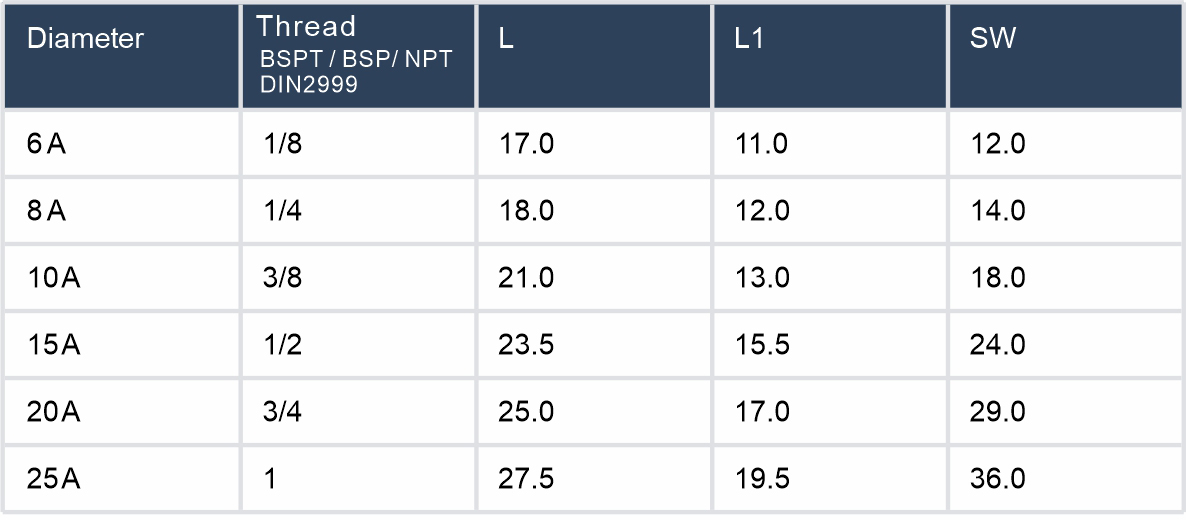Click the L1 value 15.5
Screen dimensions: 1186x520
[x=762, y=345]
